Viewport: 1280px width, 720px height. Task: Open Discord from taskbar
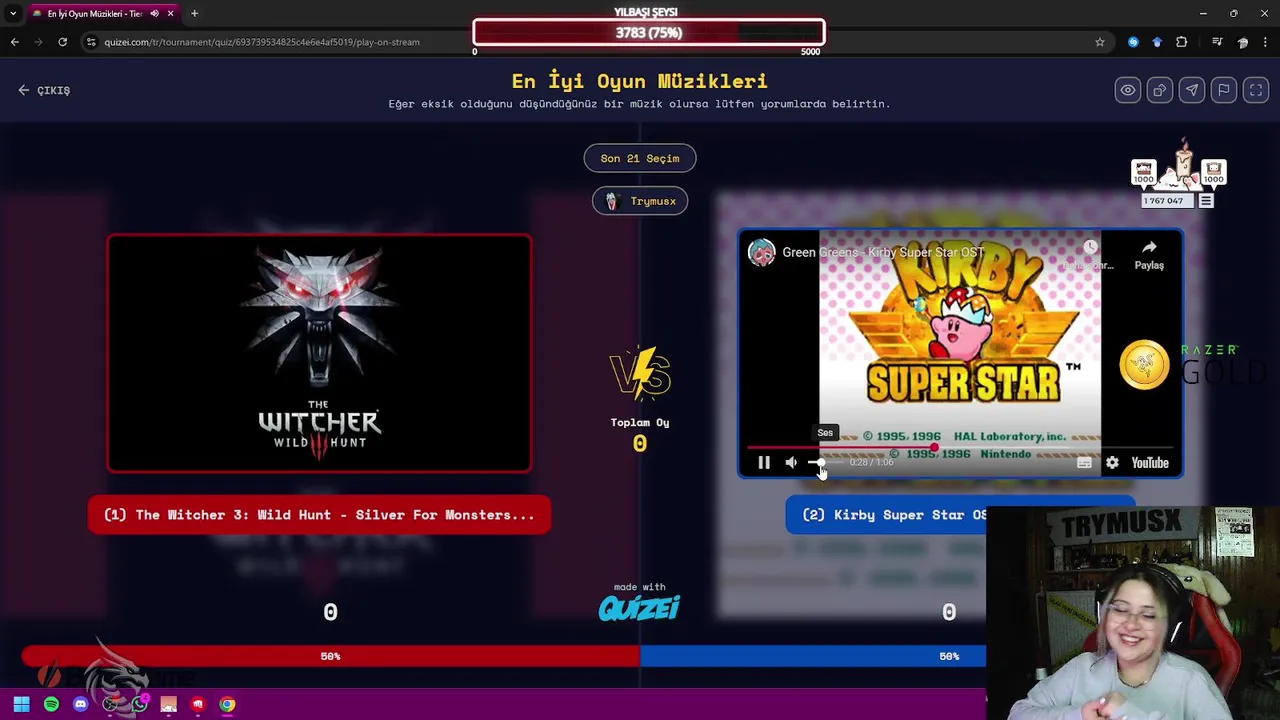pyautogui.click(x=80, y=704)
